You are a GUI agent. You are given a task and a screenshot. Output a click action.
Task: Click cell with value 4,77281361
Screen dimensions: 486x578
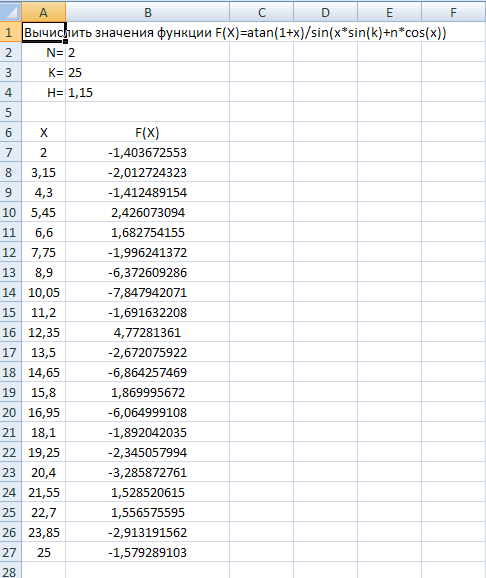(x=147, y=332)
